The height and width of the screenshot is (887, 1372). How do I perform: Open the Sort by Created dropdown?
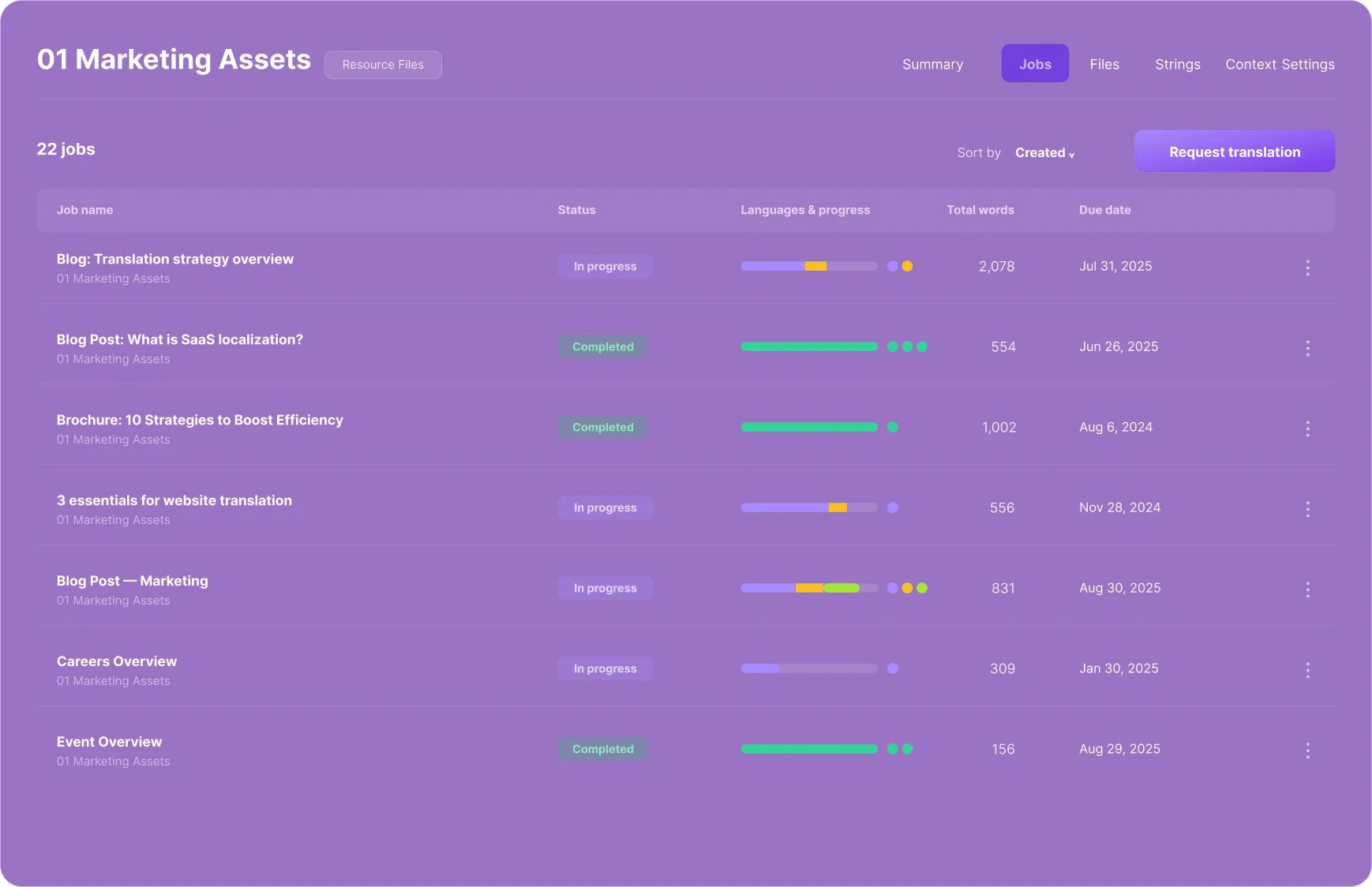point(1044,153)
